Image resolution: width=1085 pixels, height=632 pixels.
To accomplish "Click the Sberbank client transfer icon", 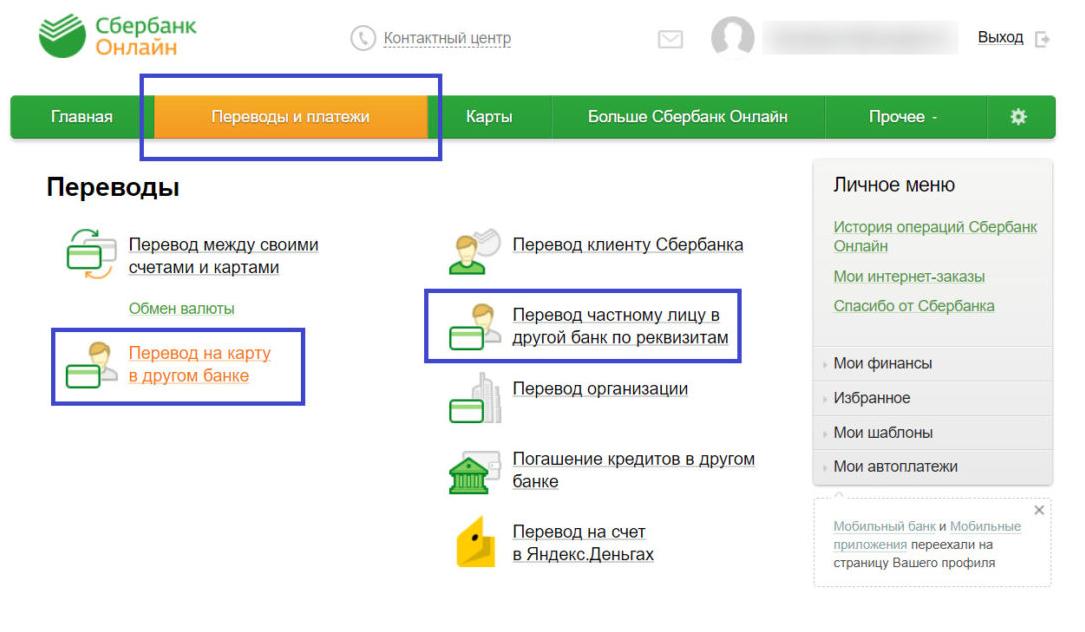I will 474,251.
